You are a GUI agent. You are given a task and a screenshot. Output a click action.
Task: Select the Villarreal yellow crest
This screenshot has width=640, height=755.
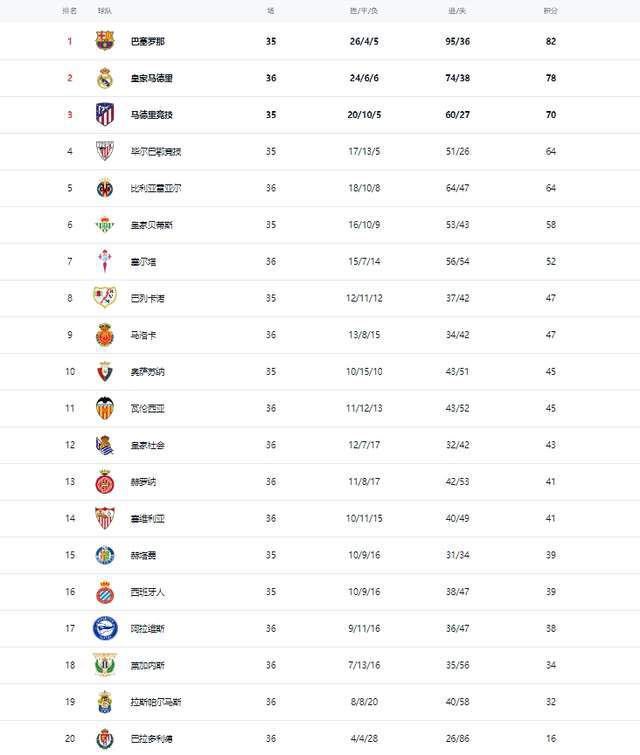click(104, 188)
